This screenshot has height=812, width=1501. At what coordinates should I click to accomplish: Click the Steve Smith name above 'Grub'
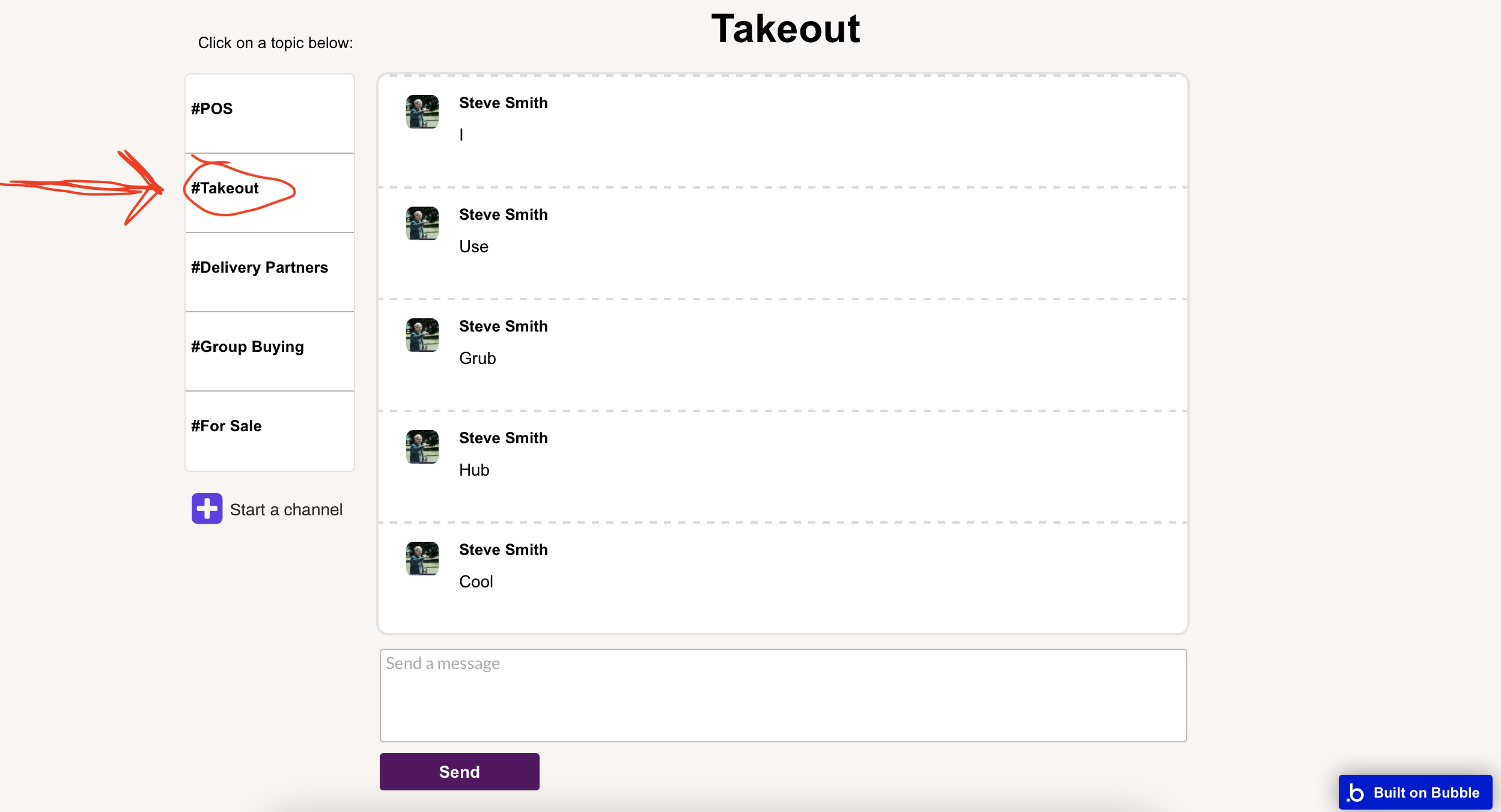pyautogui.click(x=504, y=326)
